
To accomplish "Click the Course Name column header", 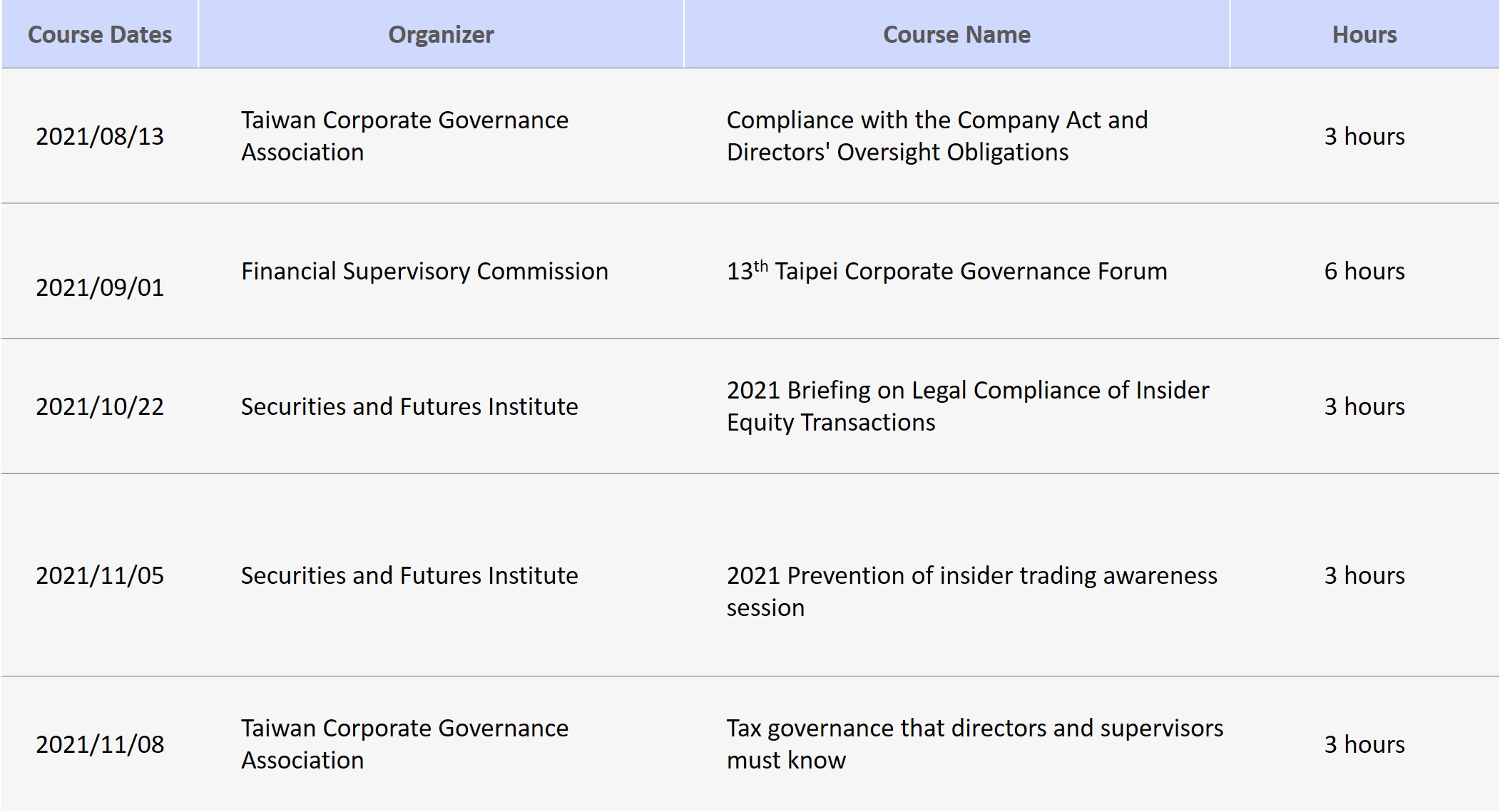I will 956,34.
